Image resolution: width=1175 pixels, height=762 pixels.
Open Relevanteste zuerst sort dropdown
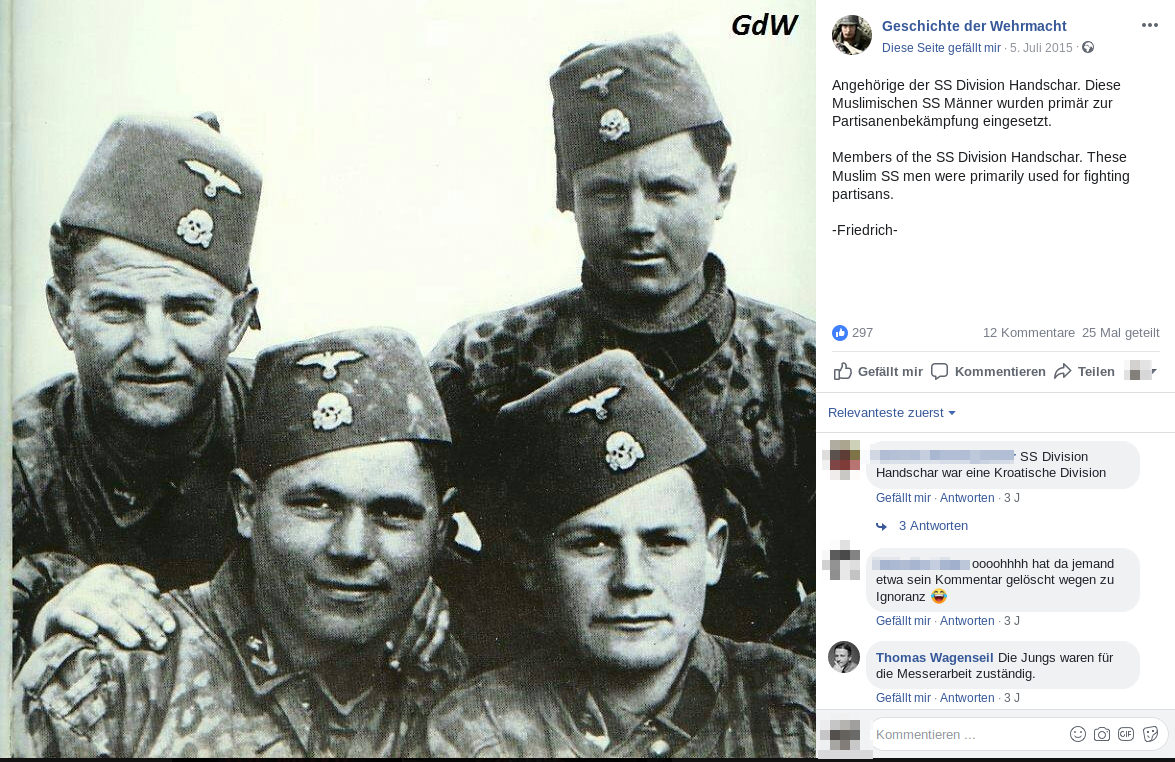[x=892, y=413]
